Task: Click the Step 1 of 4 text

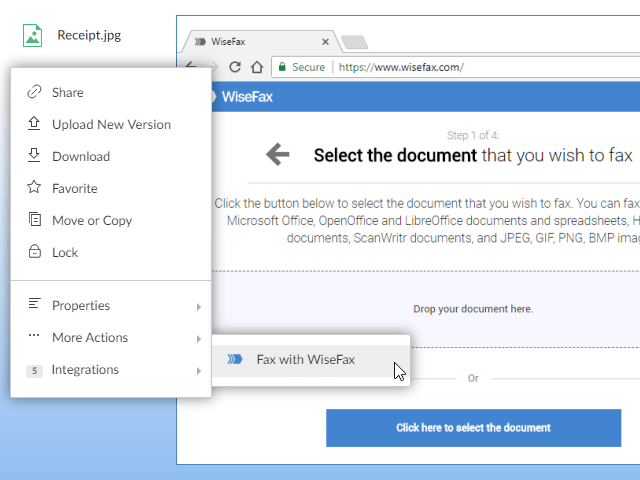Action: coord(473,136)
